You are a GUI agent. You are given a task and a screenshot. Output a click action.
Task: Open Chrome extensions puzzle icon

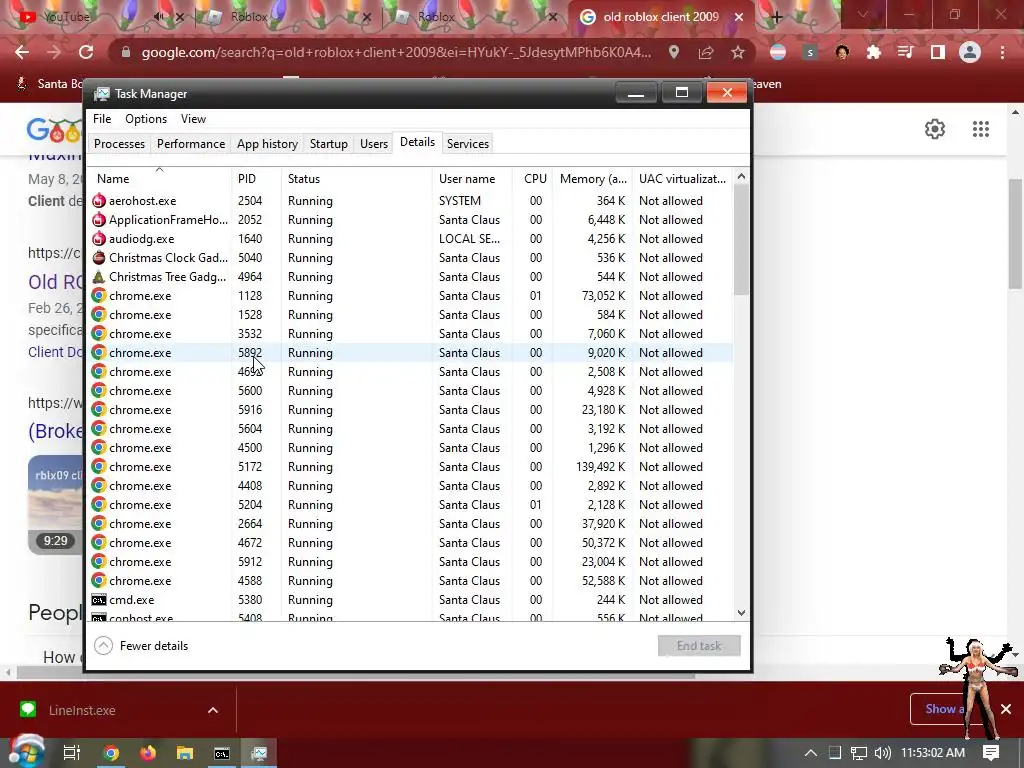coord(873,52)
